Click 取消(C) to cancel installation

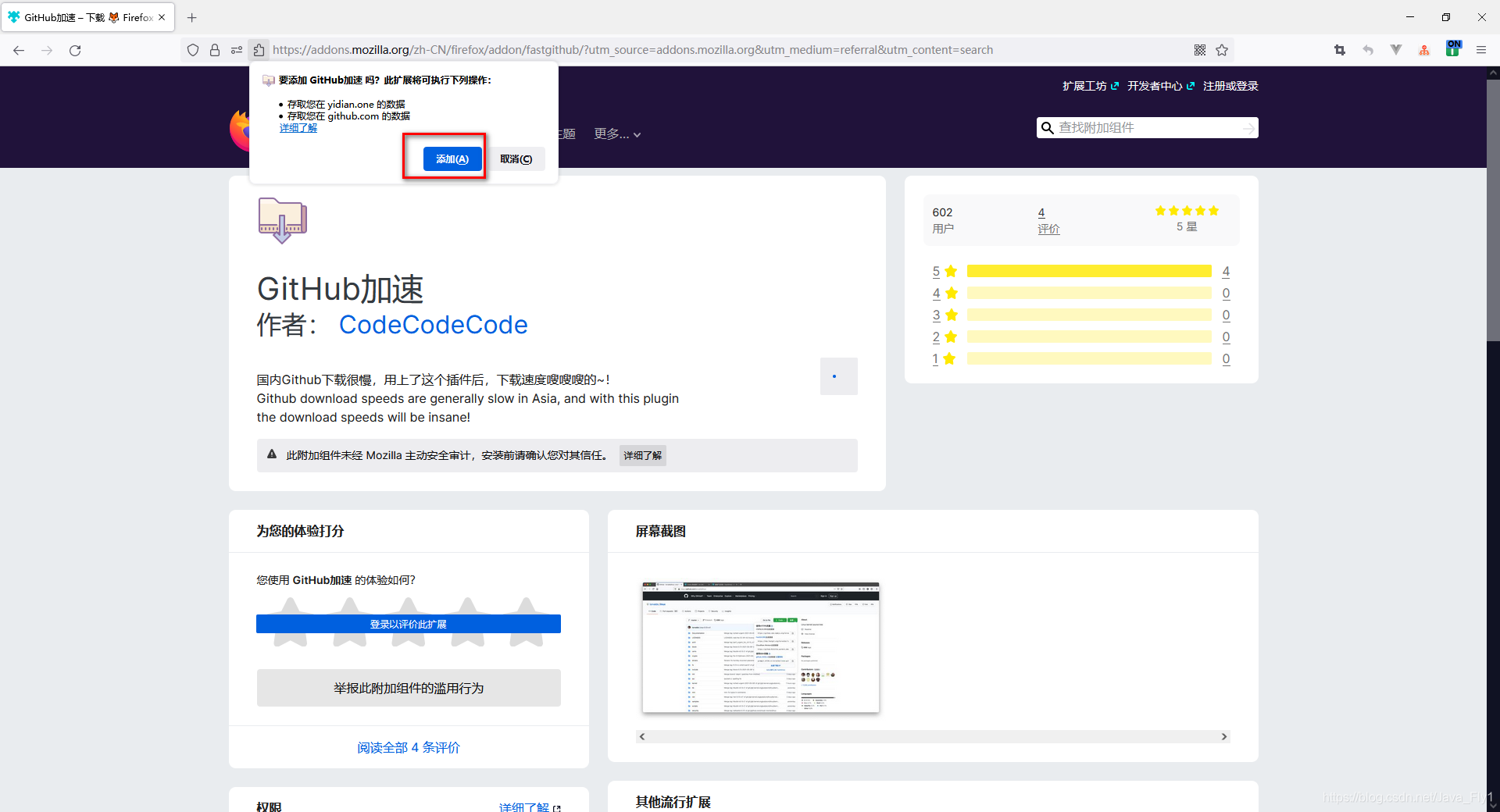click(x=516, y=159)
